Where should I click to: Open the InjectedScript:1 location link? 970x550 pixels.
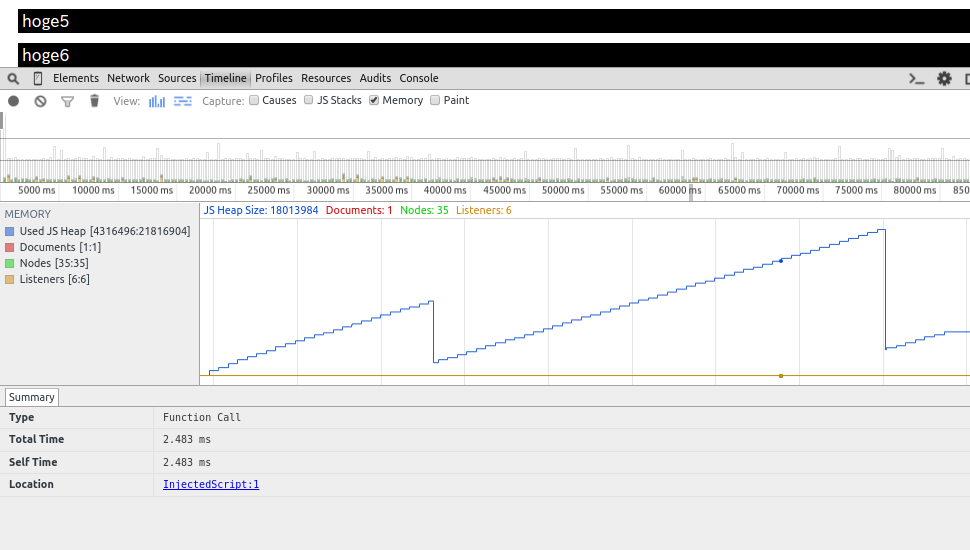(x=211, y=484)
